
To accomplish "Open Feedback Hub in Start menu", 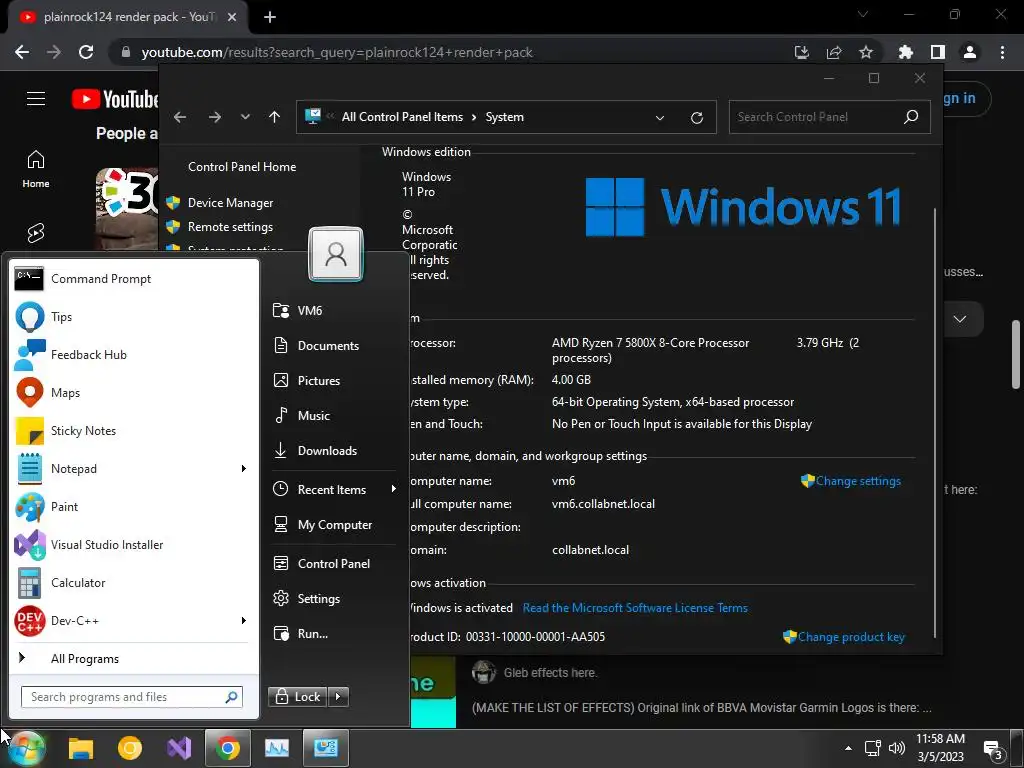I will (x=134, y=355).
